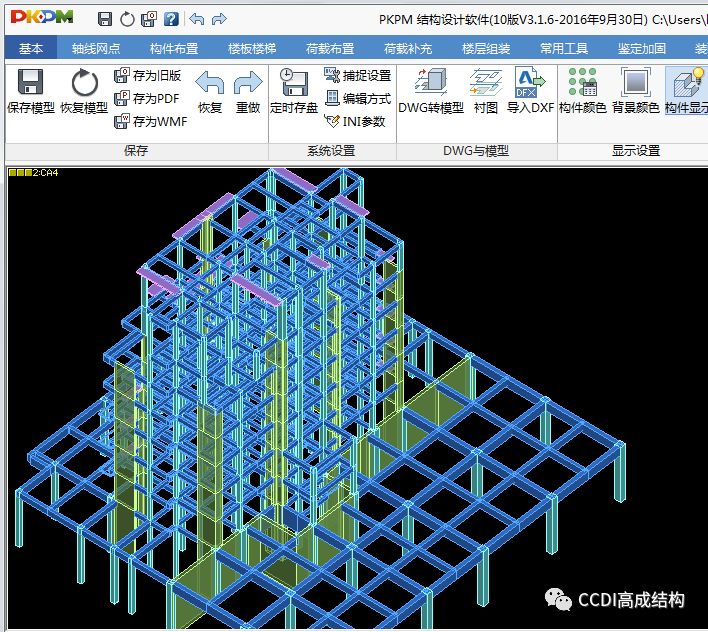Open 构件颜色 component color settings

583,91
